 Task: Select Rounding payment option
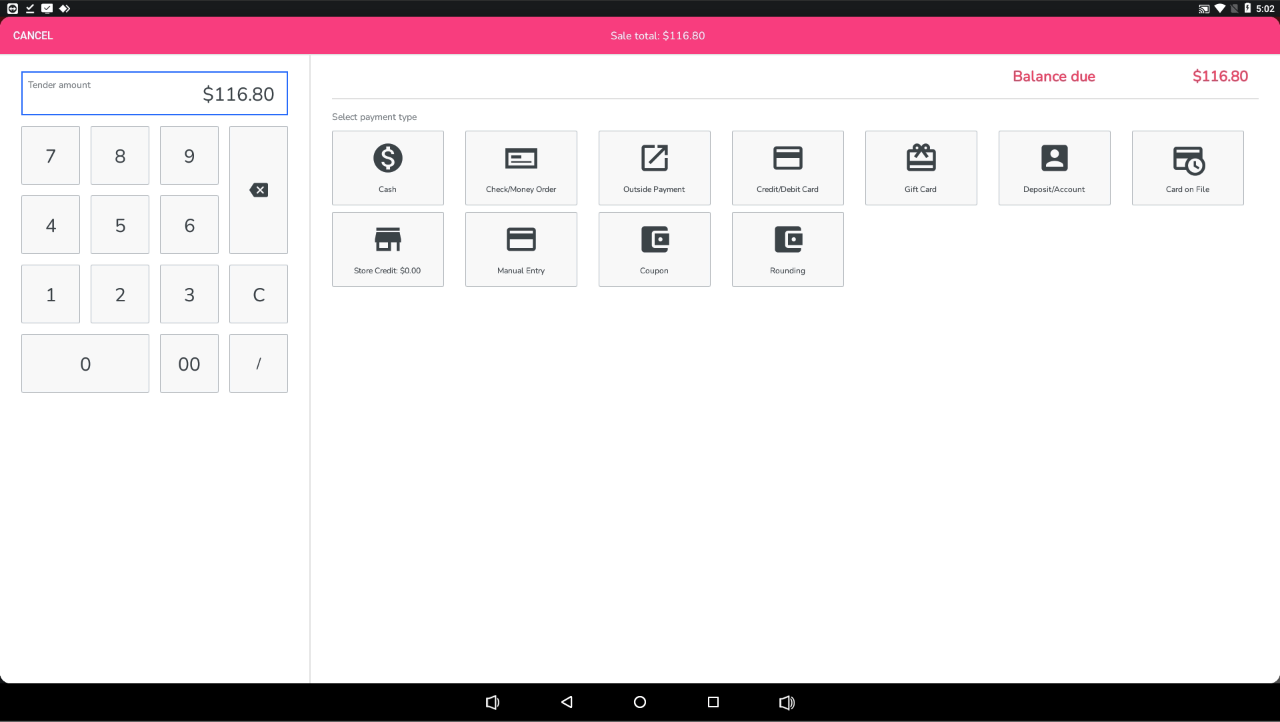pyautogui.click(x=787, y=249)
